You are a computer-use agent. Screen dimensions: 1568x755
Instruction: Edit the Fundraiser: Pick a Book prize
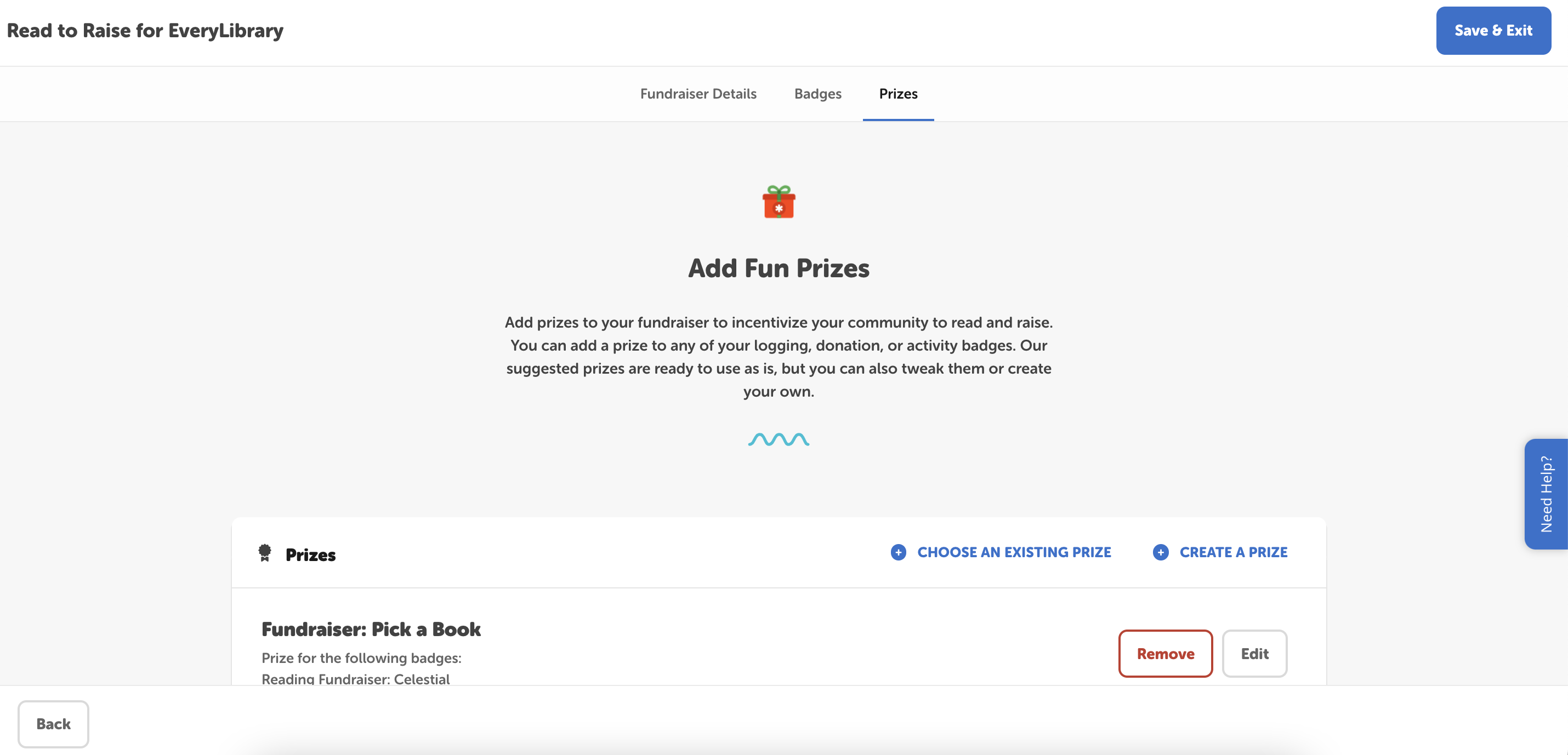[1254, 654]
